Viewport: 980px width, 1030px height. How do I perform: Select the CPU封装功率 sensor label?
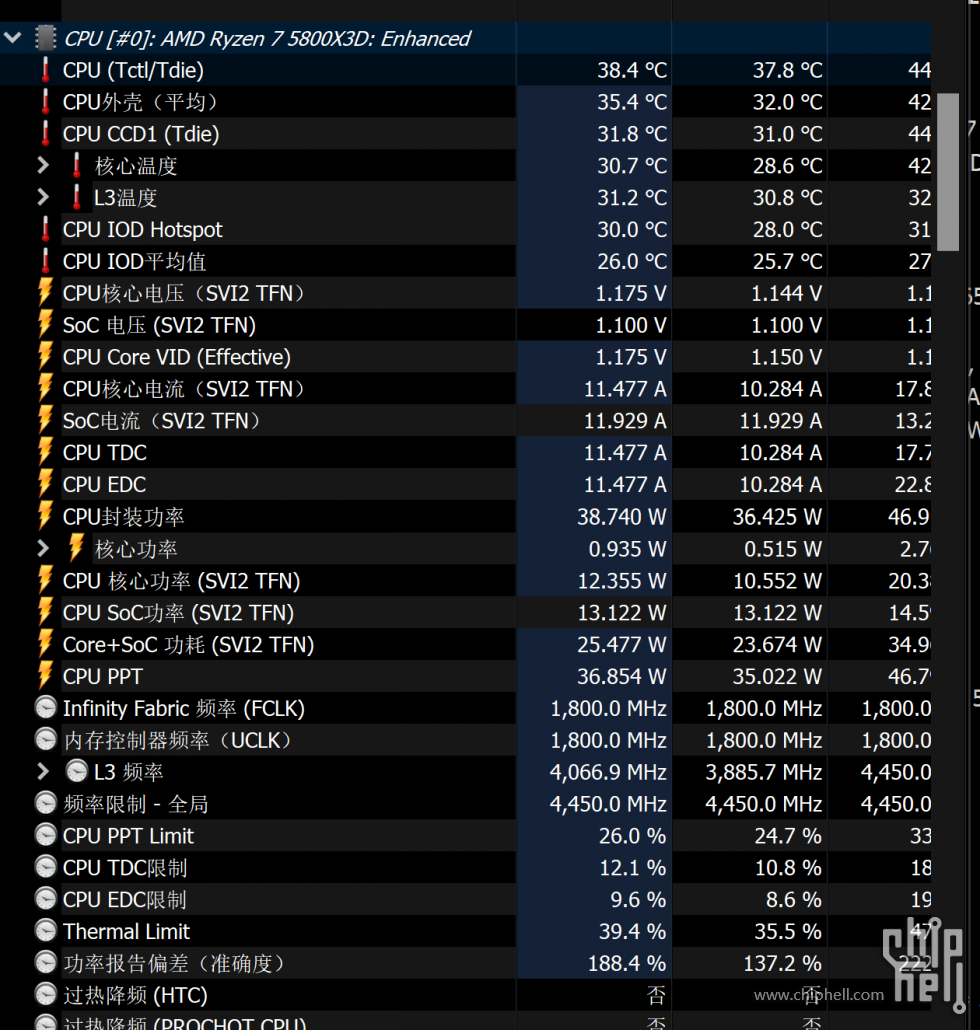tap(123, 517)
